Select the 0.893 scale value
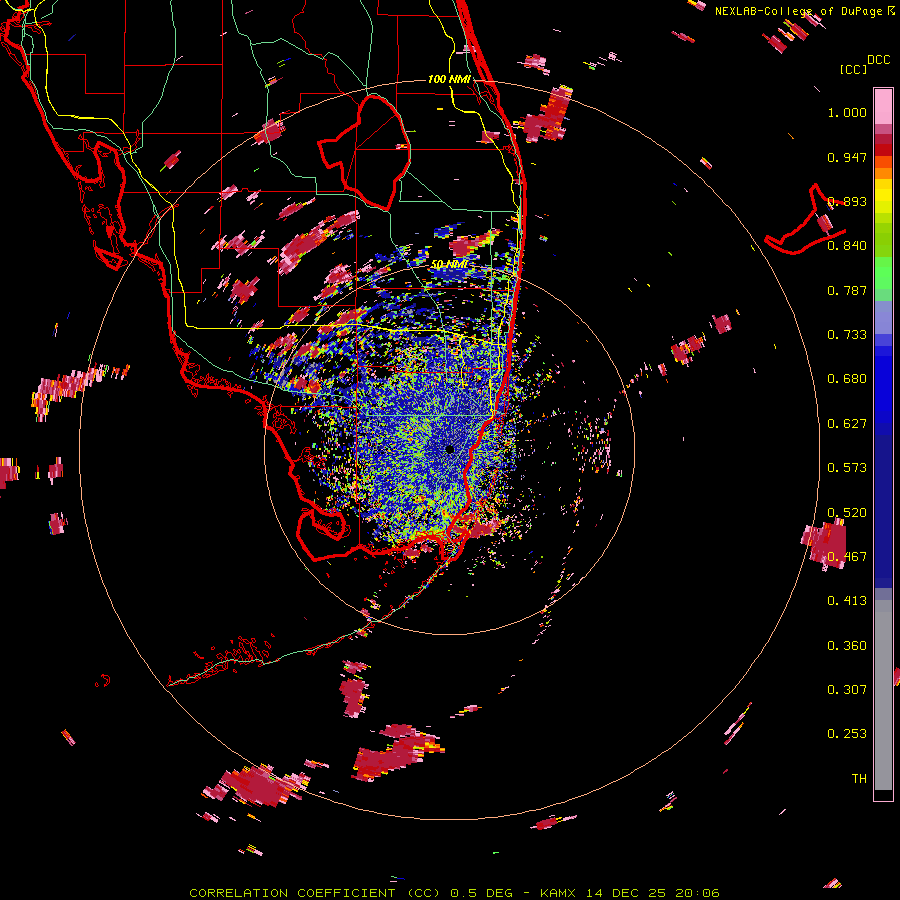This screenshot has width=900, height=900. [x=847, y=201]
